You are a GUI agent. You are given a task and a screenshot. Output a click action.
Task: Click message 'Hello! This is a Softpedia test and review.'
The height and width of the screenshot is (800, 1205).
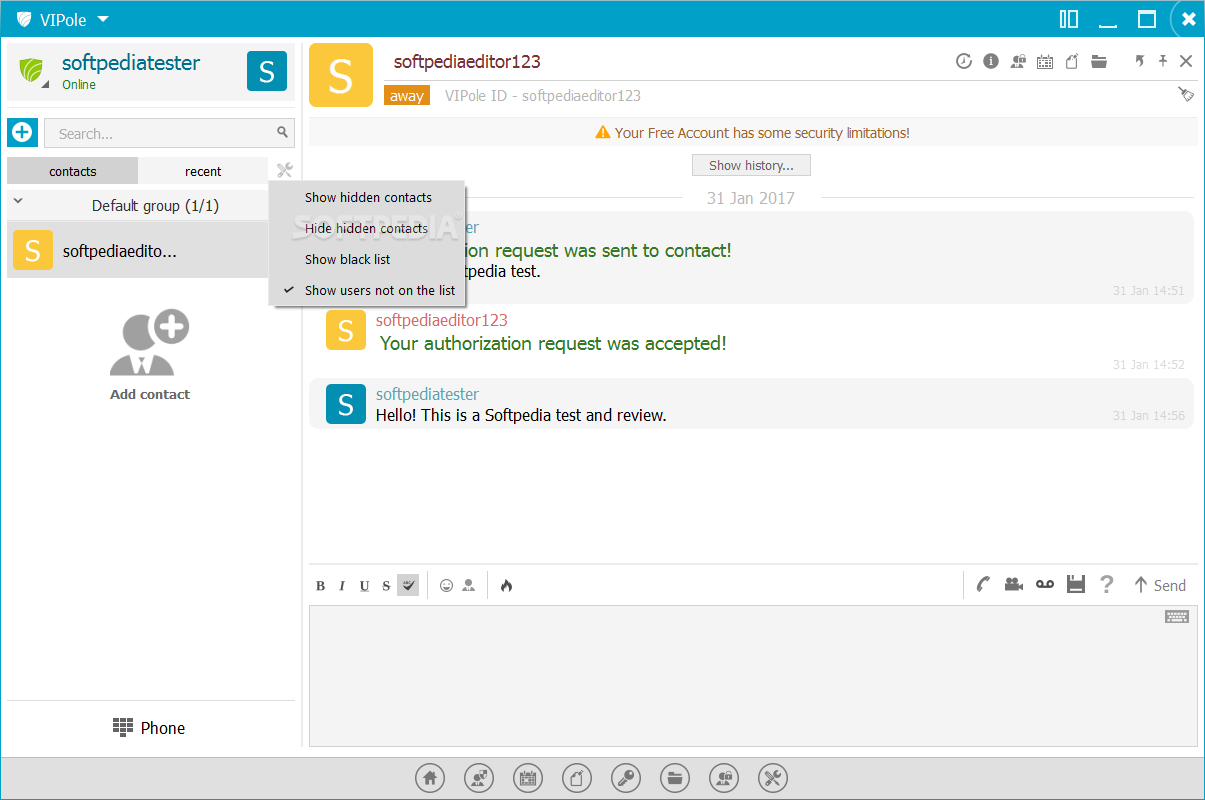pyautogui.click(x=521, y=415)
